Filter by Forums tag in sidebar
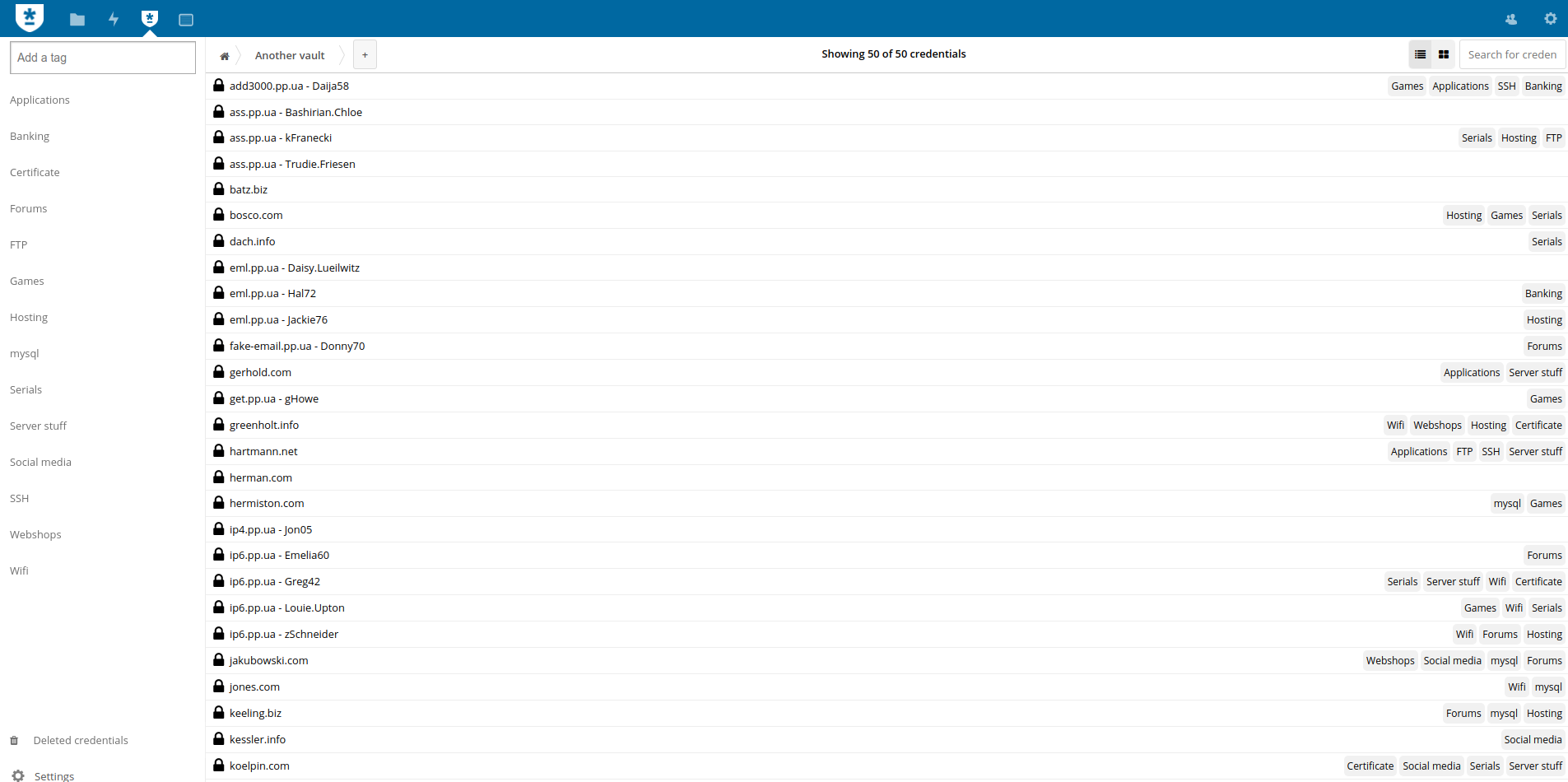1568x782 pixels. point(29,208)
